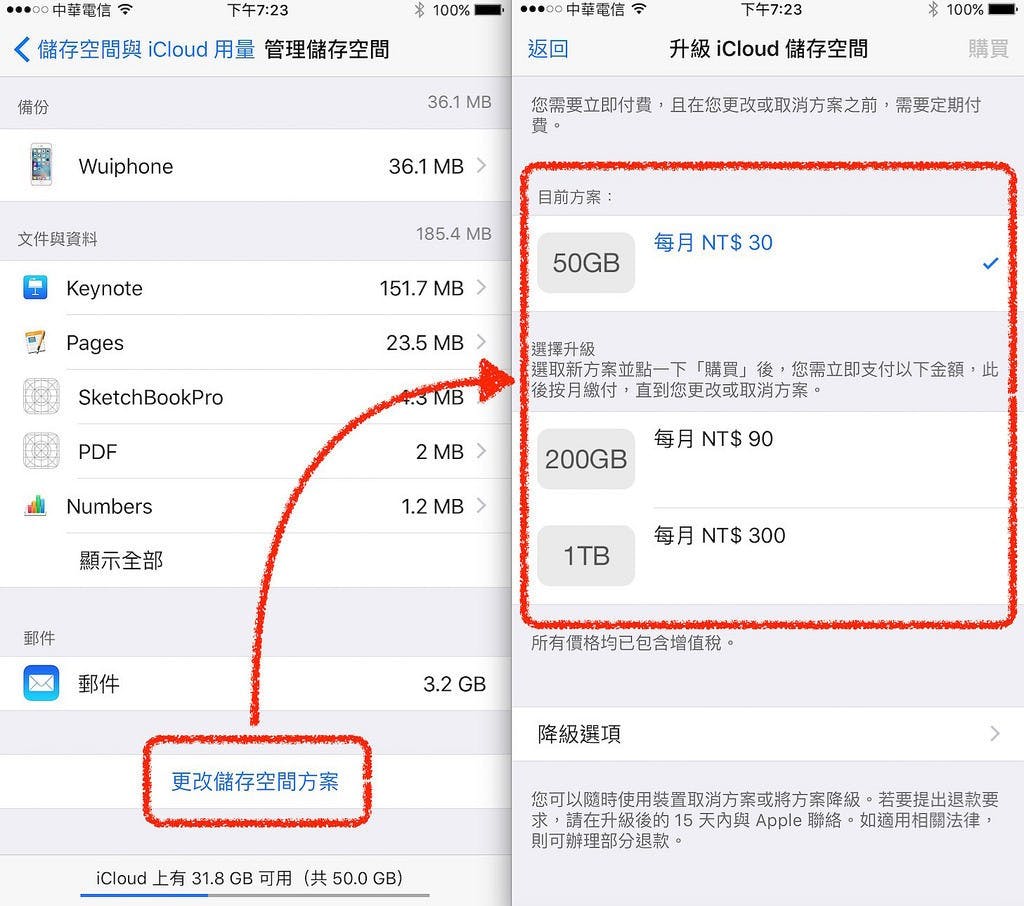Open Keynote 151.7 MB storage details
Image resolution: width=1024 pixels, height=906 pixels.
click(256, 287)
